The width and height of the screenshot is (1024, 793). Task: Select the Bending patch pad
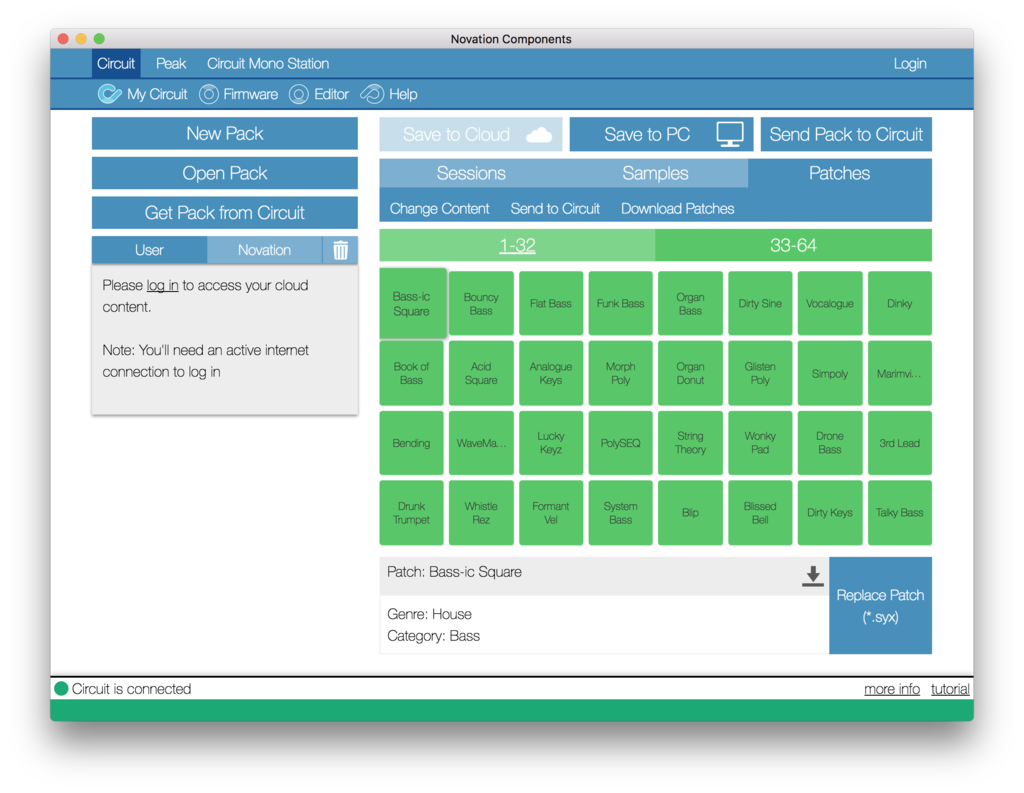pos(411,443)
